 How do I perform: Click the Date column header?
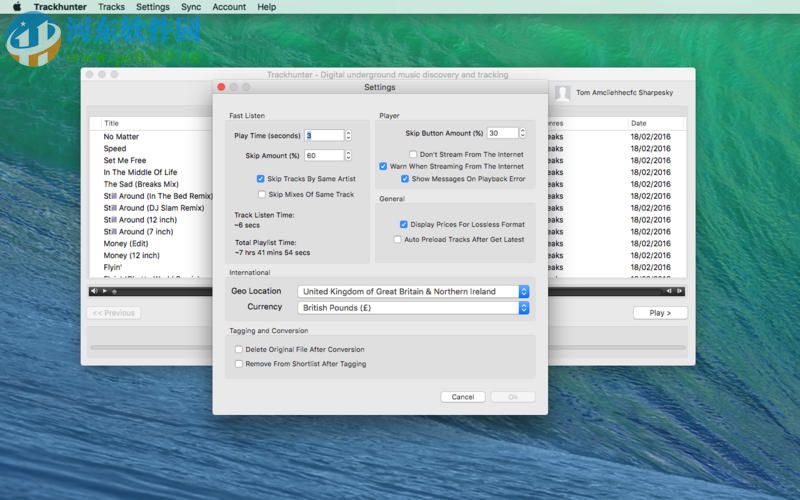pos(638,123)
